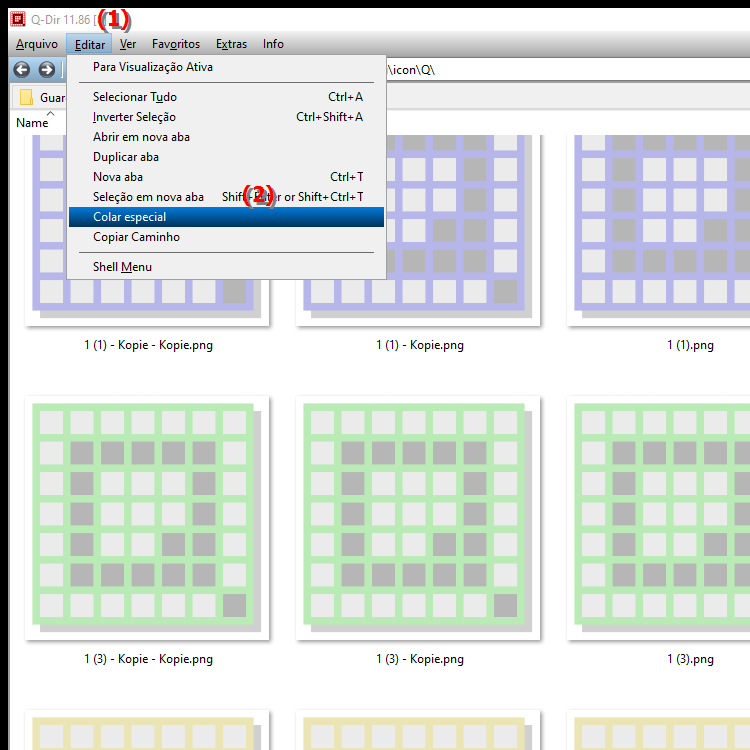The image size is (750, 750).
Task: Select the 1 (3) - Kopie.png thumbnail
Action: (x=419, y=518)
